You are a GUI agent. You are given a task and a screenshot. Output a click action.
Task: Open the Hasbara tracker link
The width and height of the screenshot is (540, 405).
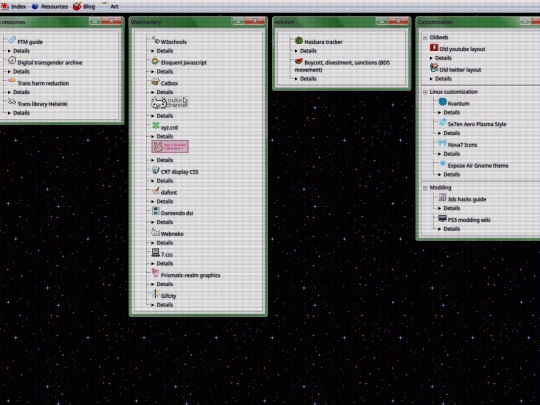(323, 42)
